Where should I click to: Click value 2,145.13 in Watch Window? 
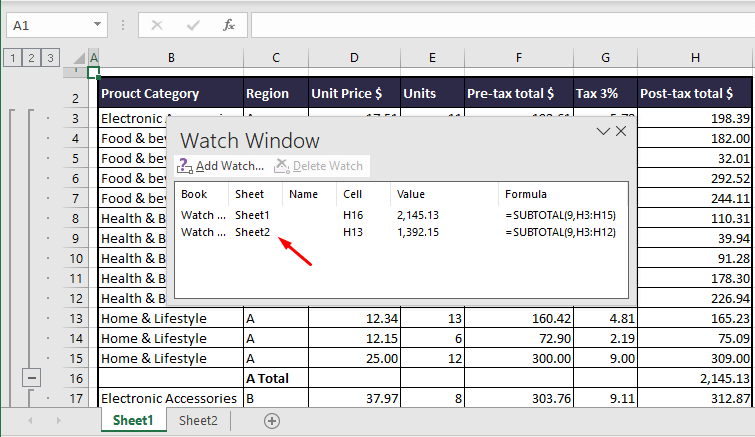coord(418,215)
